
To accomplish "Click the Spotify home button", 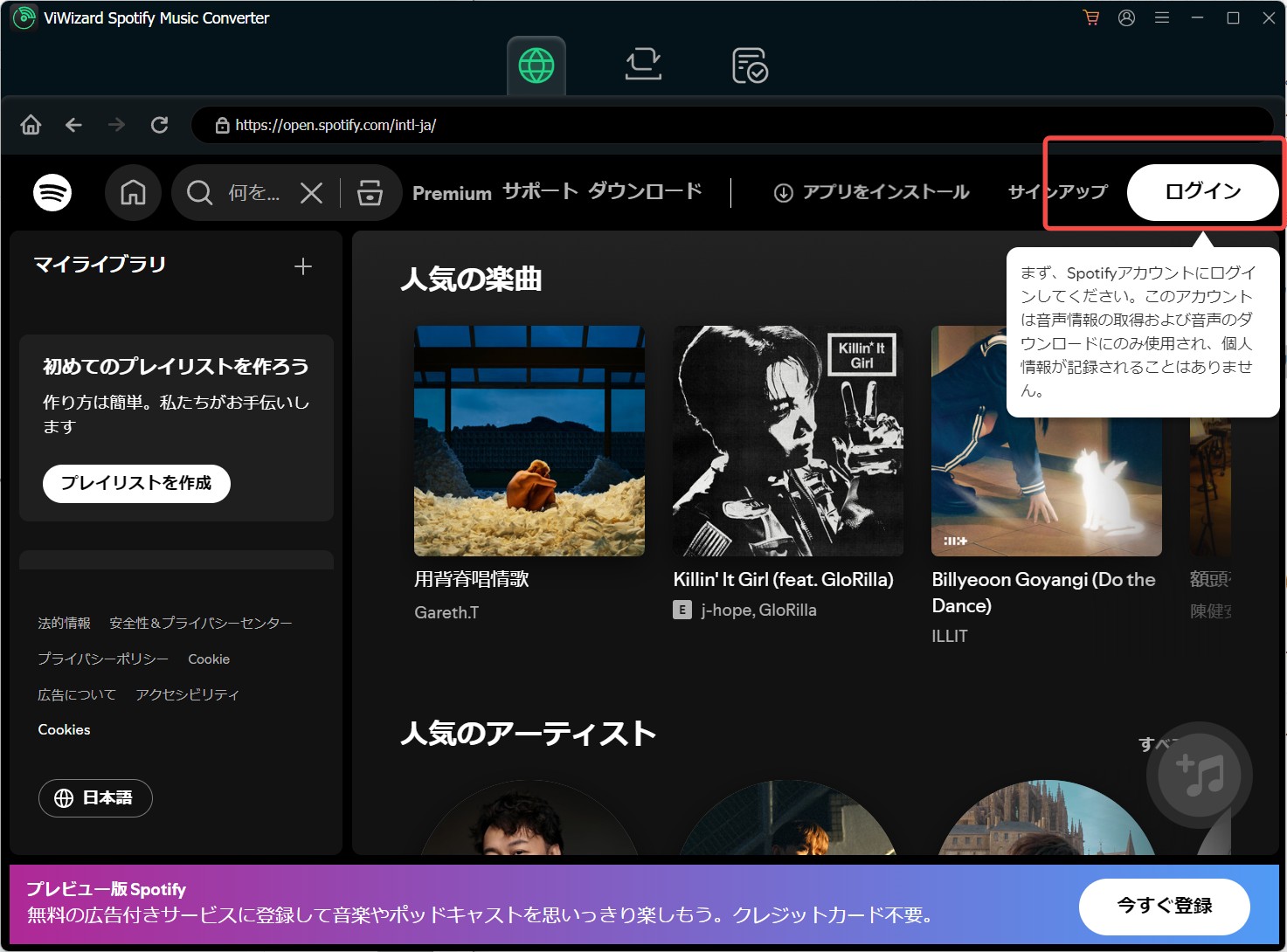I will pyautogui.click(x=133, y=192).
